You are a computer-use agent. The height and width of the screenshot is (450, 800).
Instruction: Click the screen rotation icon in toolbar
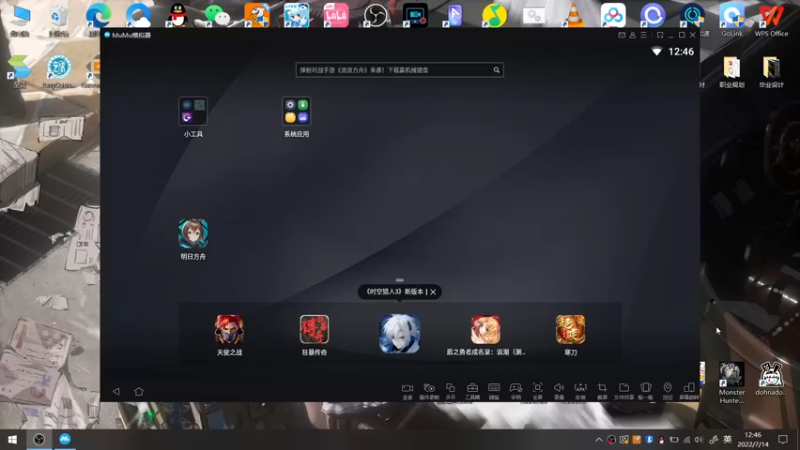[689, 388]
